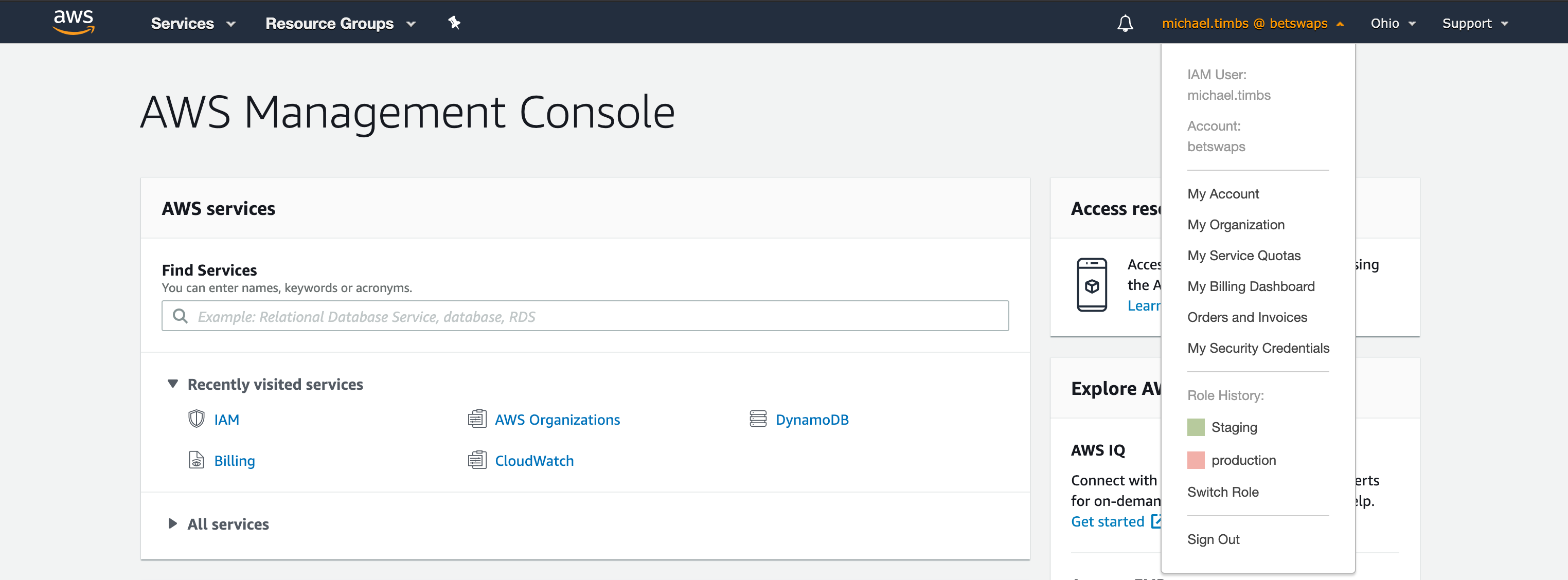This screenshot has width=1568, height=580.
Task: Click the pin shortcuts icon in navbar
Action: click(454, 23)
